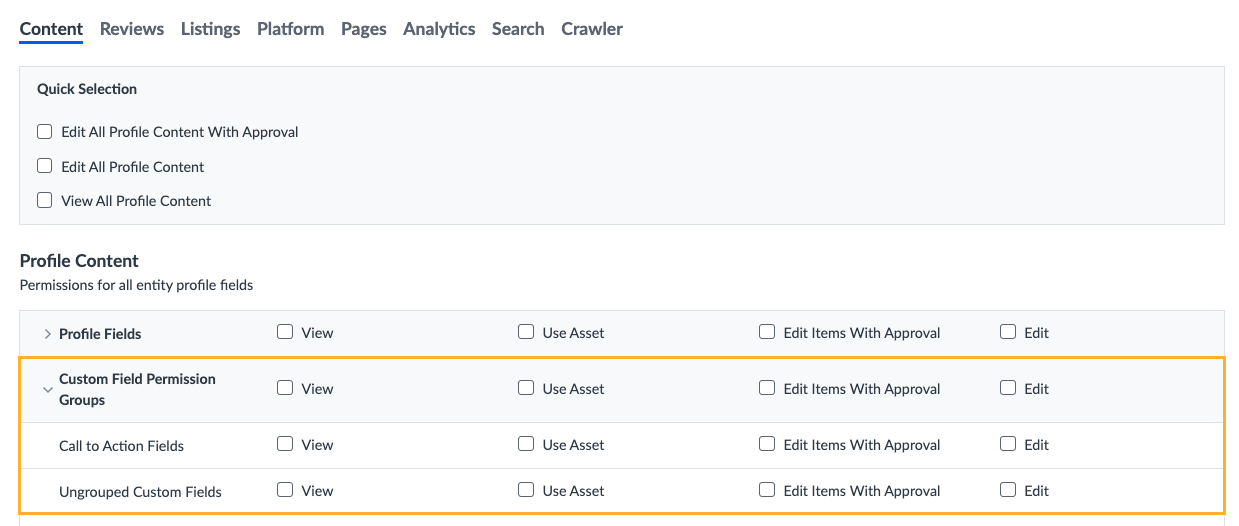The width and height of the screenshot is (1239, 526).
Task: Check Use Asset for Call to Action Fields
Action: (526, 444)
